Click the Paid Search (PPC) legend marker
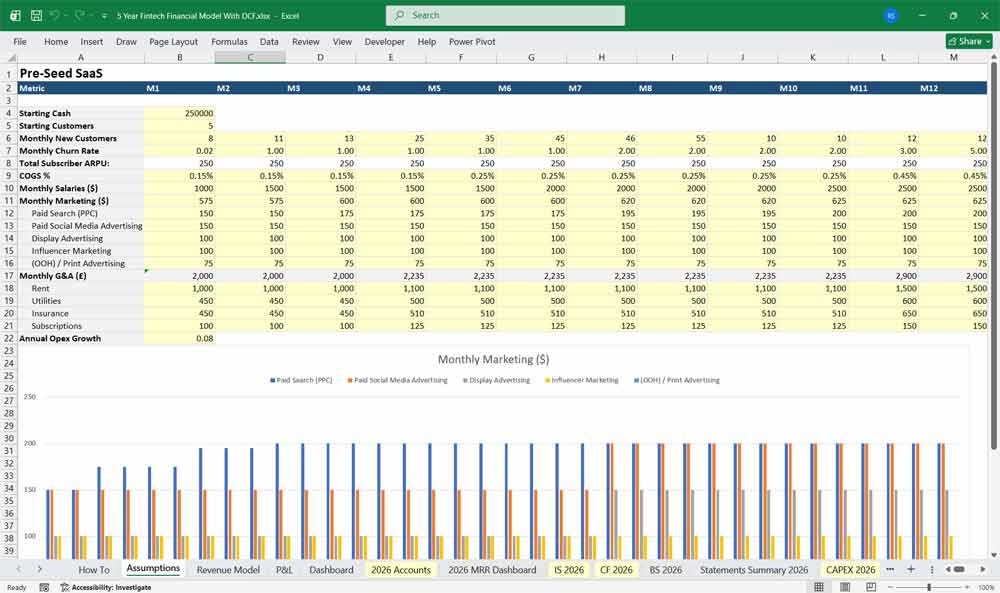Image resolution: width=1000 pixels, height=593 pixels. 272,380
